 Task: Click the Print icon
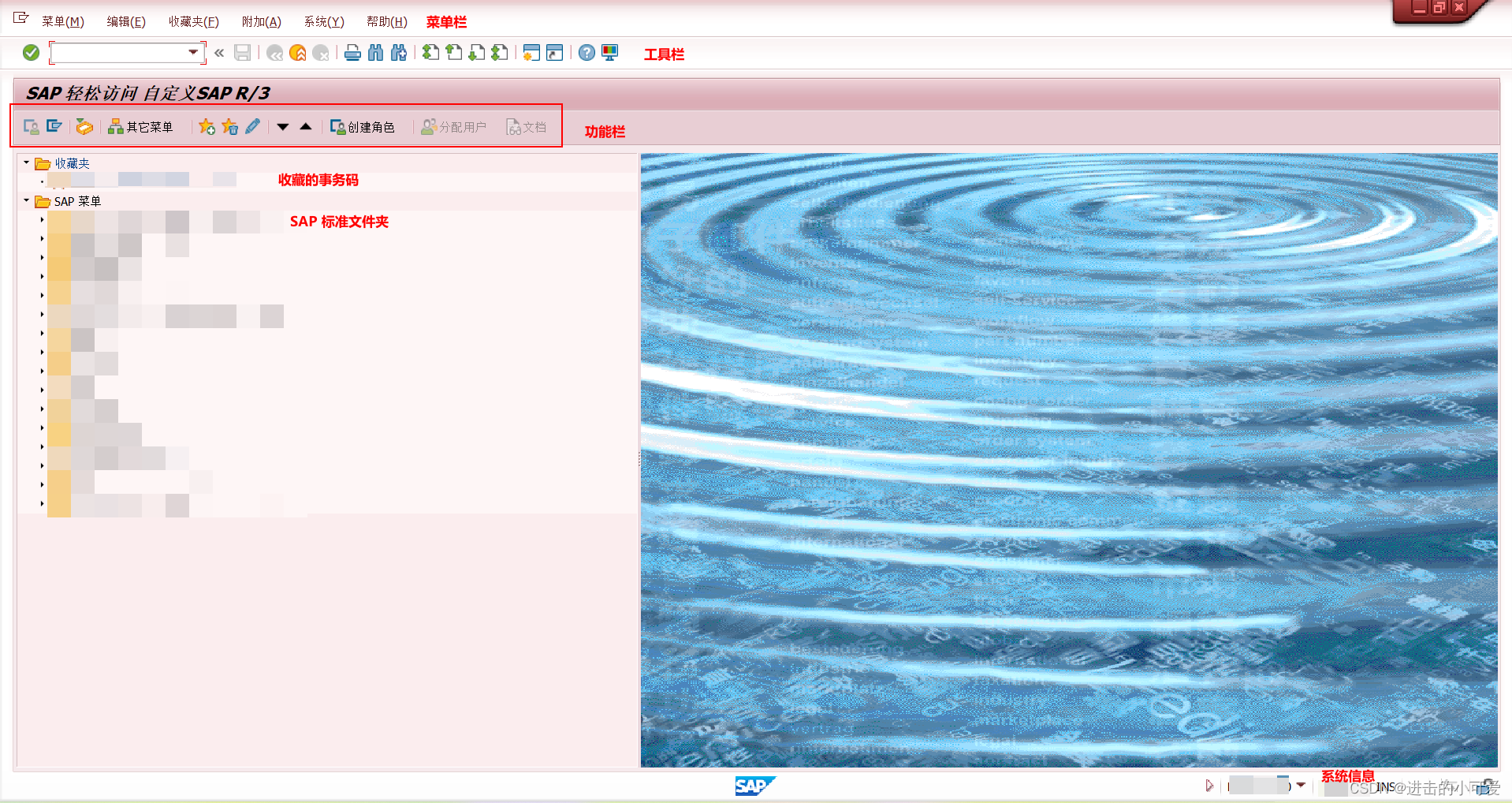[x=352, y=53]
